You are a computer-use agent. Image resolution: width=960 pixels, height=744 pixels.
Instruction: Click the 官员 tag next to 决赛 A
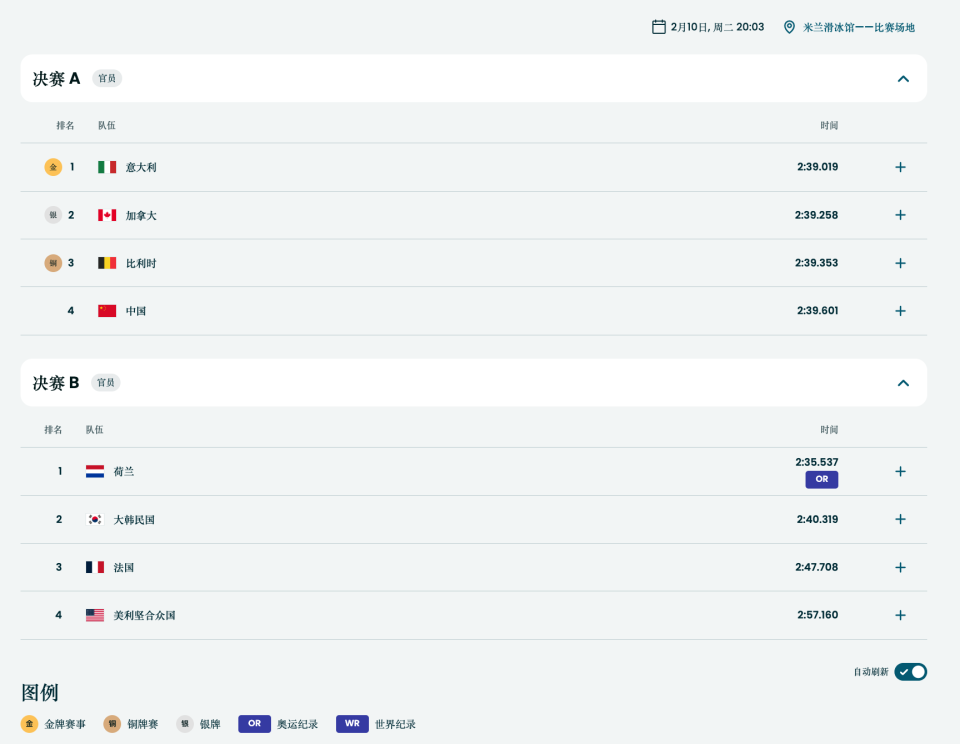pyautogui.click(x=107, y=78)
